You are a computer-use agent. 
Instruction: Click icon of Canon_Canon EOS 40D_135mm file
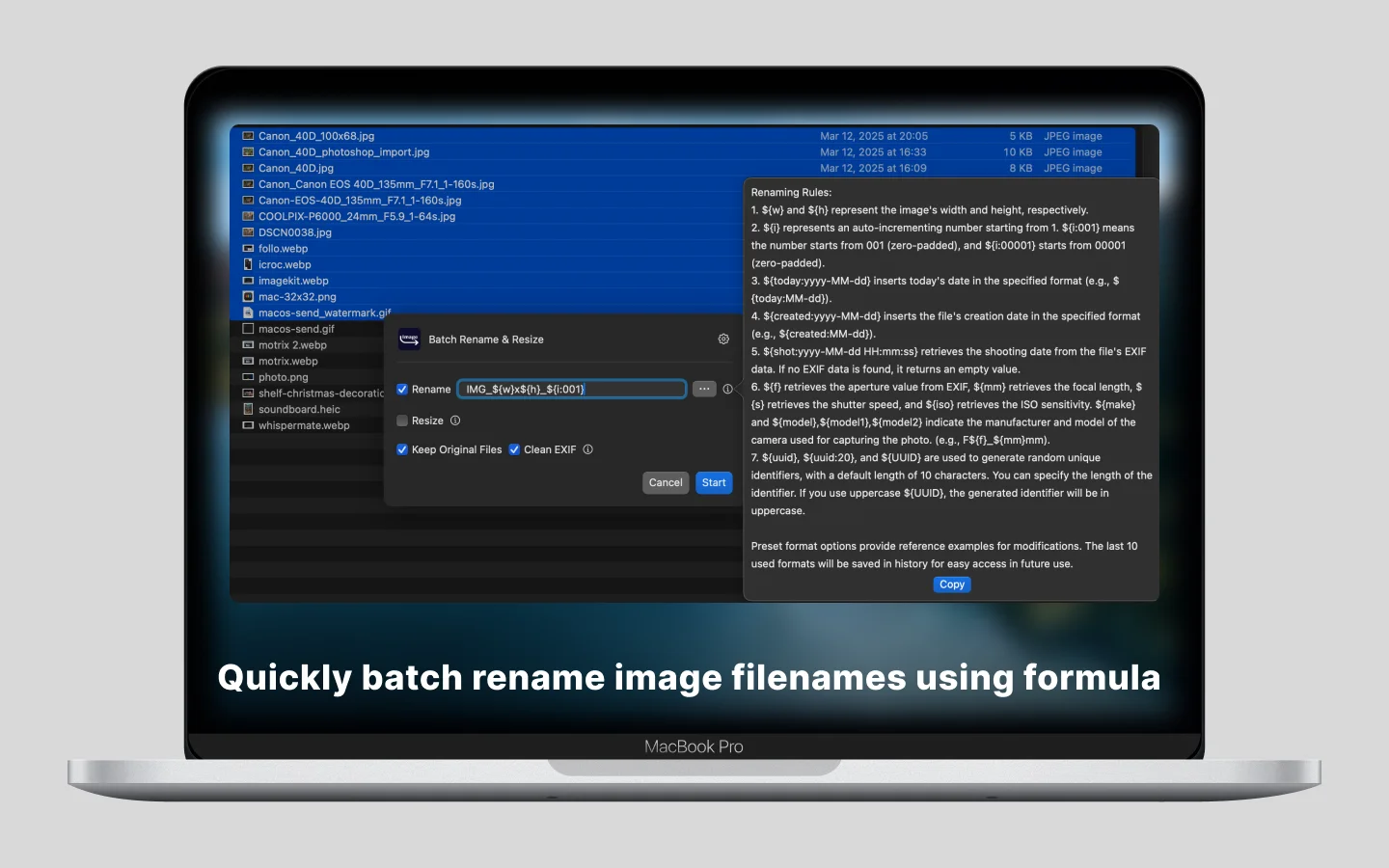point(248,184)
